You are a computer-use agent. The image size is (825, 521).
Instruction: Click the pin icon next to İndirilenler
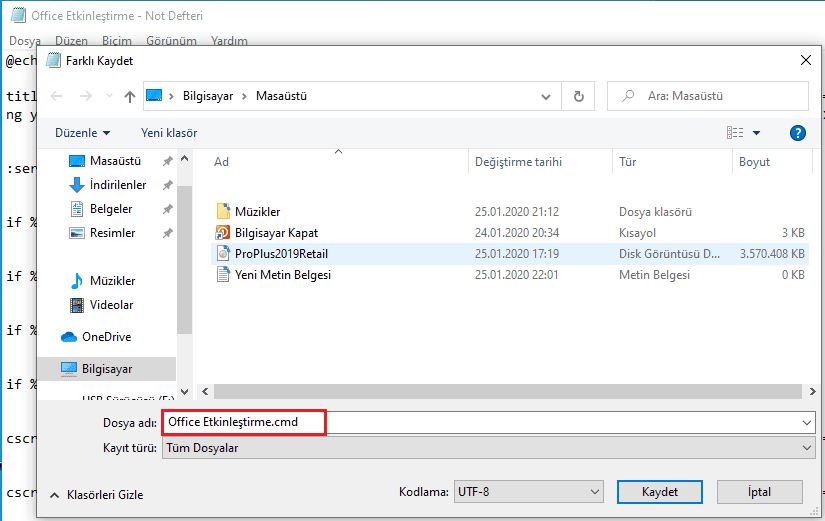(x=167, y=185)
